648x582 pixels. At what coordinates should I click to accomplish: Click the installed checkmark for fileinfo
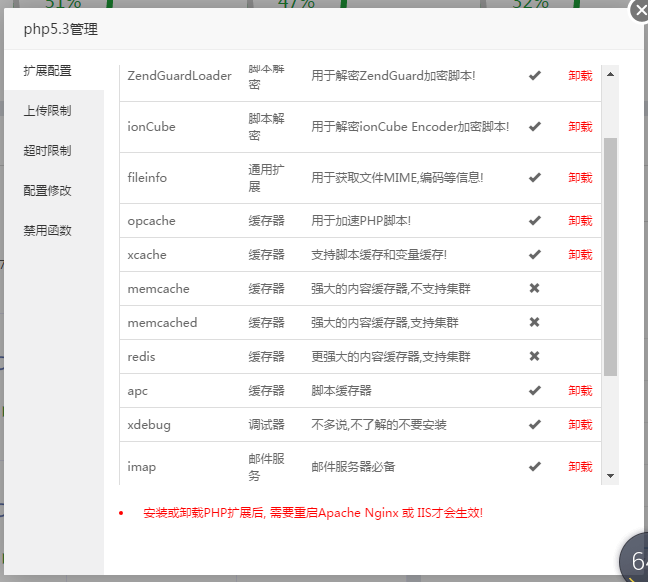[x=535, y=178]
